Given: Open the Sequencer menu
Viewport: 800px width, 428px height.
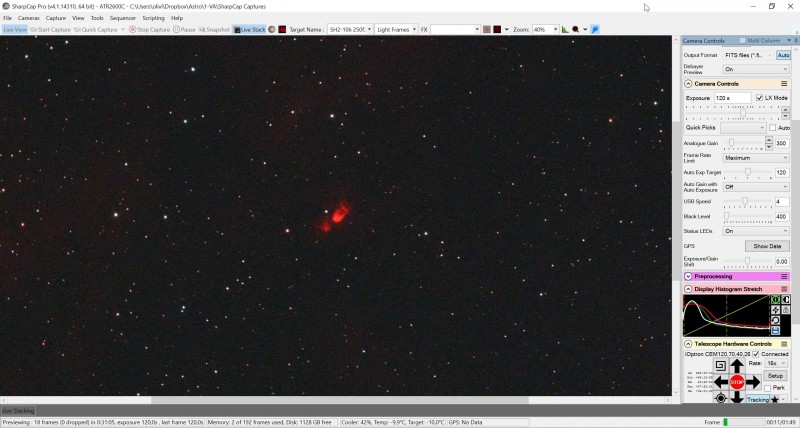Looking at the screenshot, I should click(123, 18).
